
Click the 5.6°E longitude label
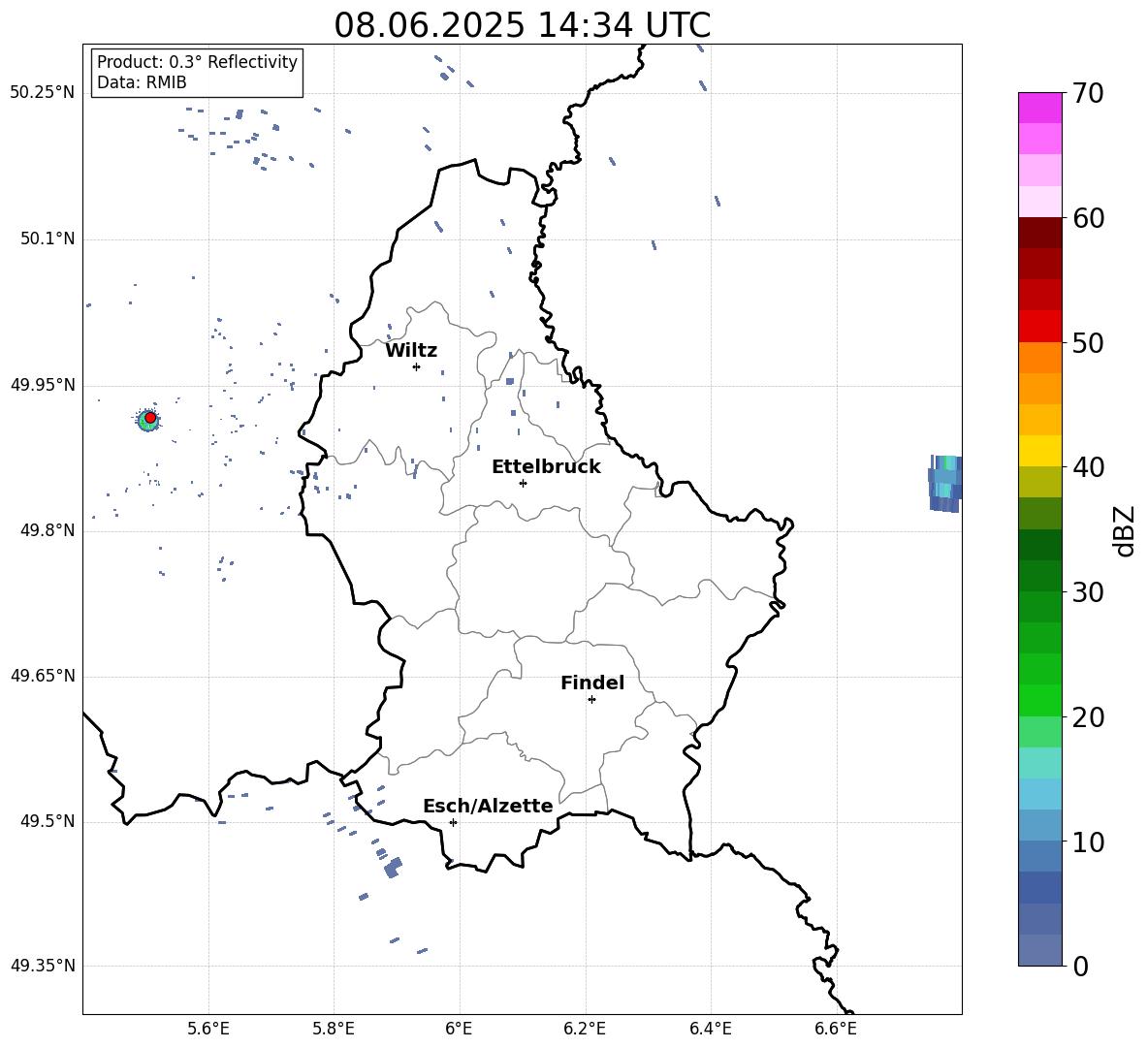coord(208,1029)
